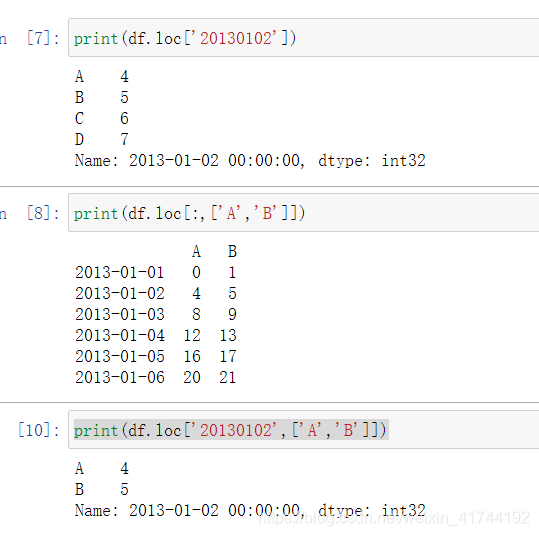Click the value 9 in the 2013-01-03 row
Viewport: 539px width, 536px height.
[232, 315]
